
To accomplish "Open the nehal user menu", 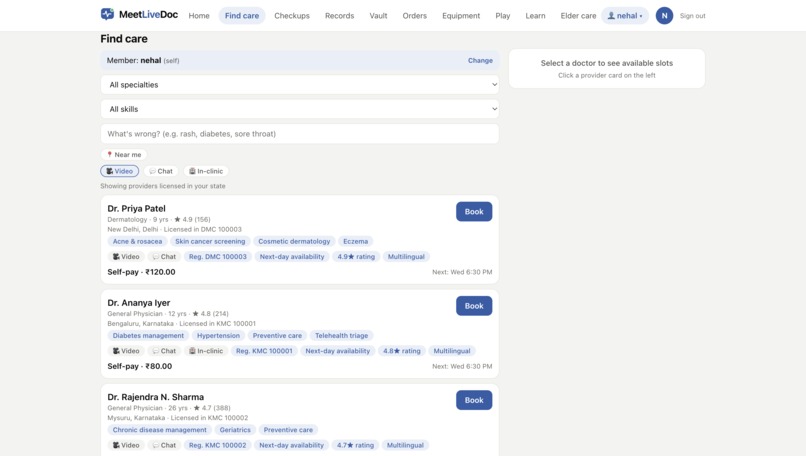I will pos(625,16).
